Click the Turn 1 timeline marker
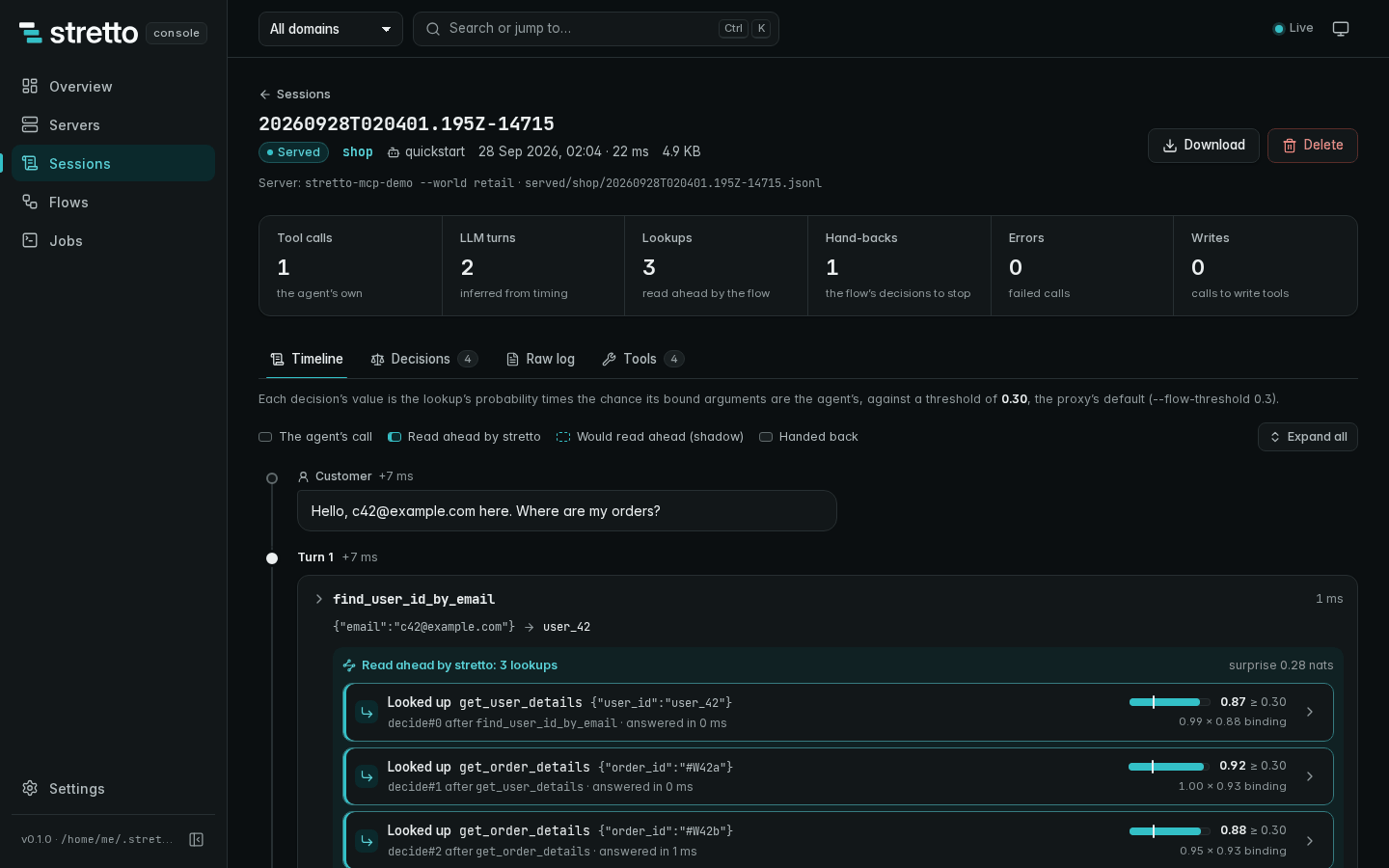Viewport: 1389px width, 868px height. (x=272, y=558)
